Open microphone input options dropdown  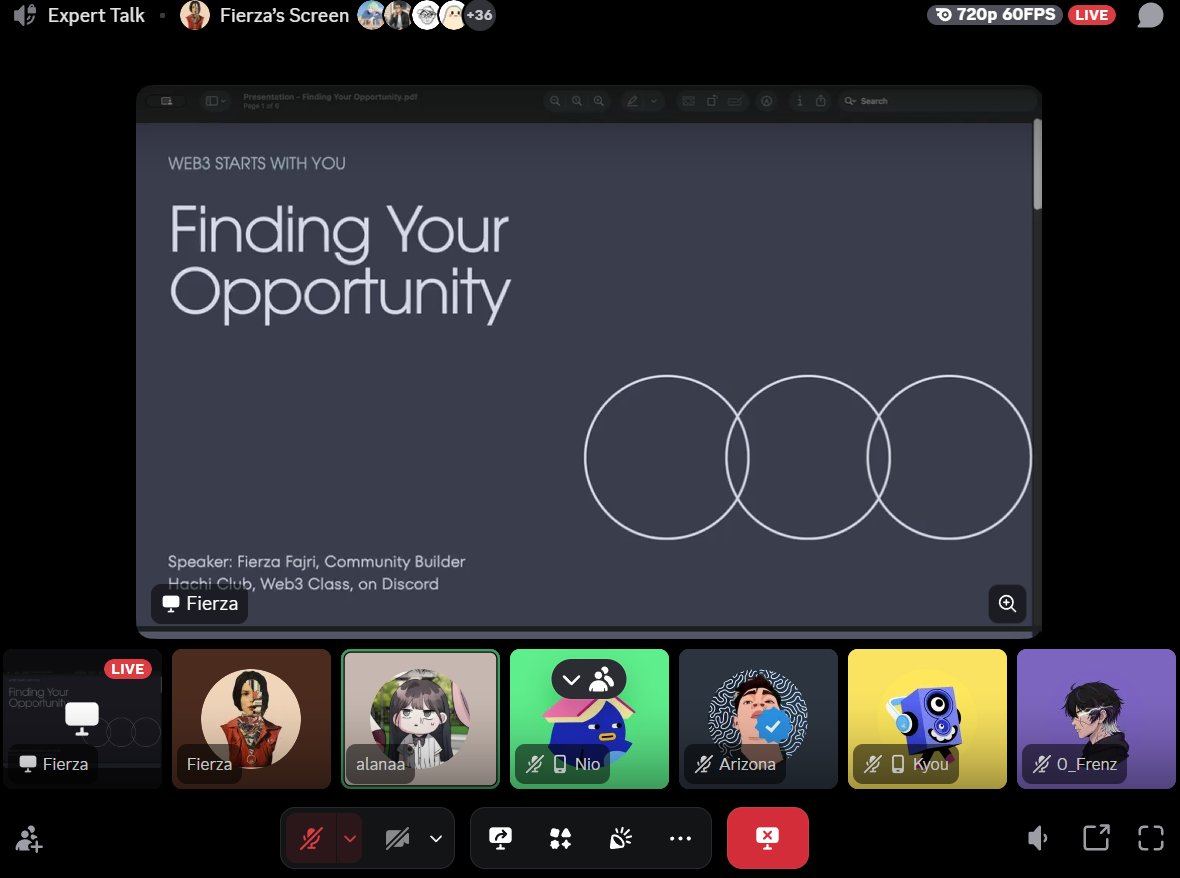click(x=350, y=838)
